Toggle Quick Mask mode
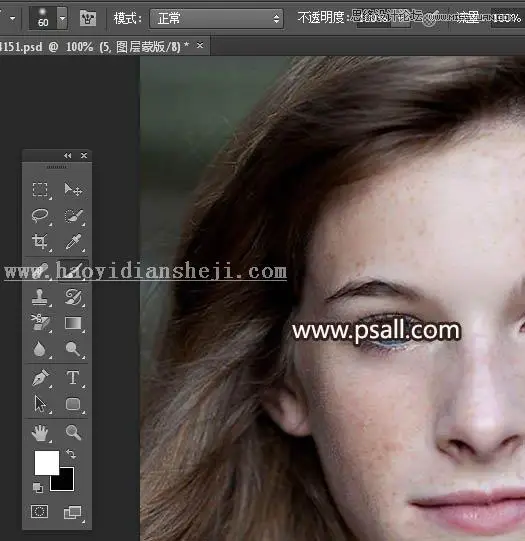Viewport: 525px width, 541px height. point(39,511)
